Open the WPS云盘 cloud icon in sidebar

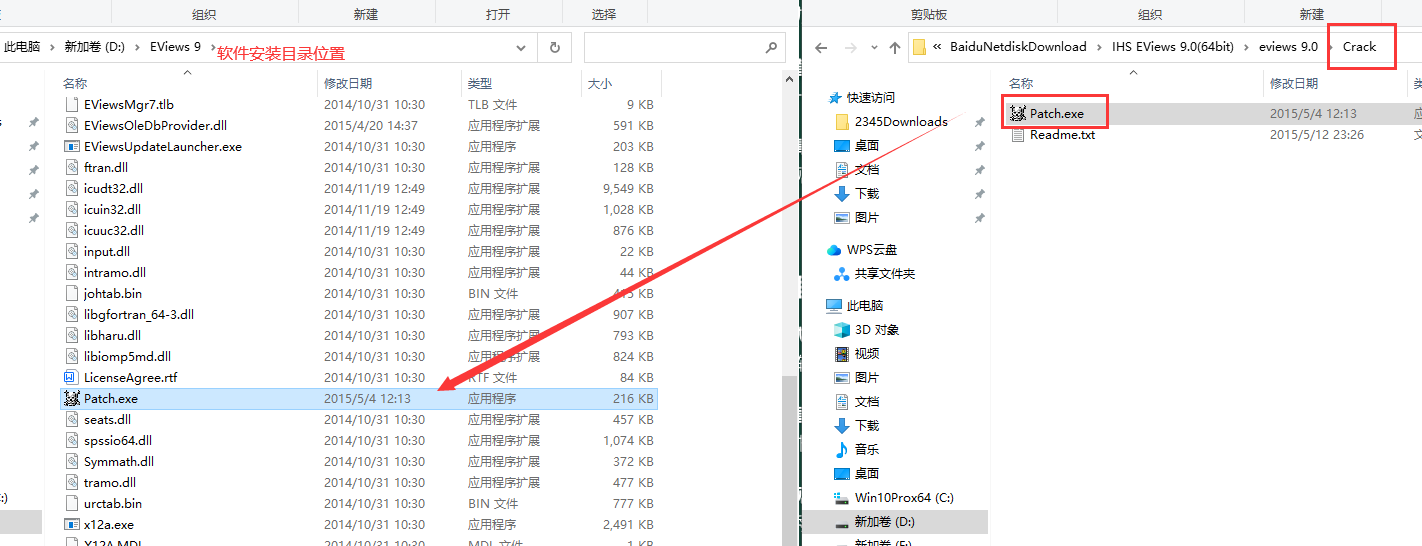(x=834, y=250)
